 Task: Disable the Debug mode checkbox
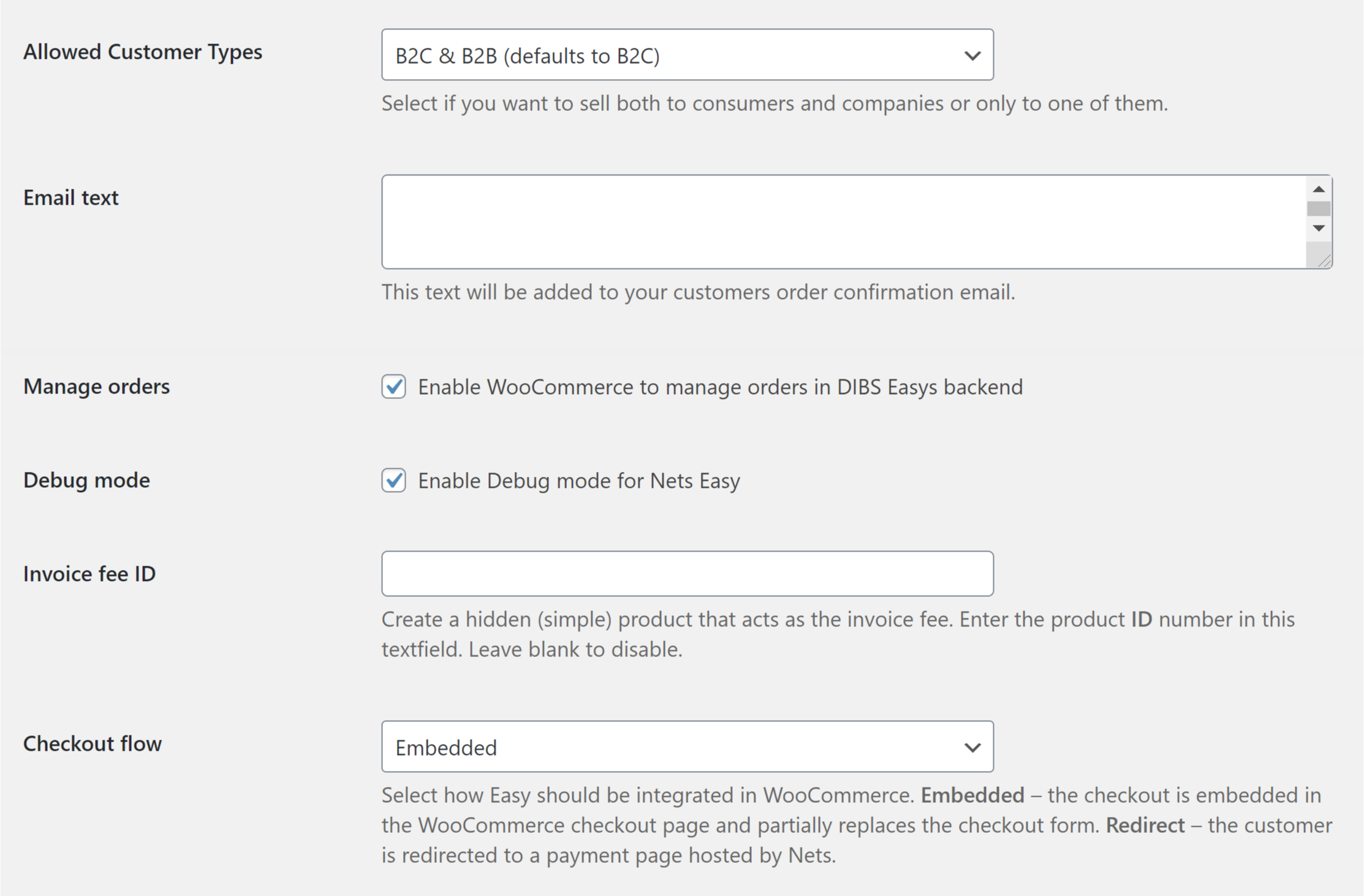coord(393,480)
